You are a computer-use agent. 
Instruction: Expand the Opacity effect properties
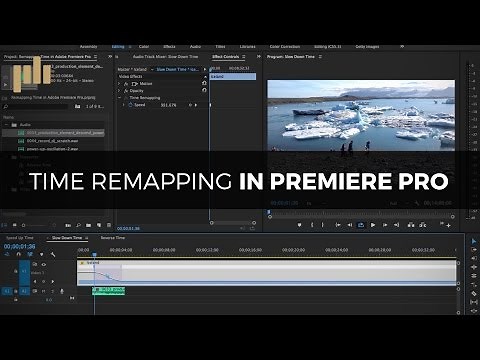119,91
